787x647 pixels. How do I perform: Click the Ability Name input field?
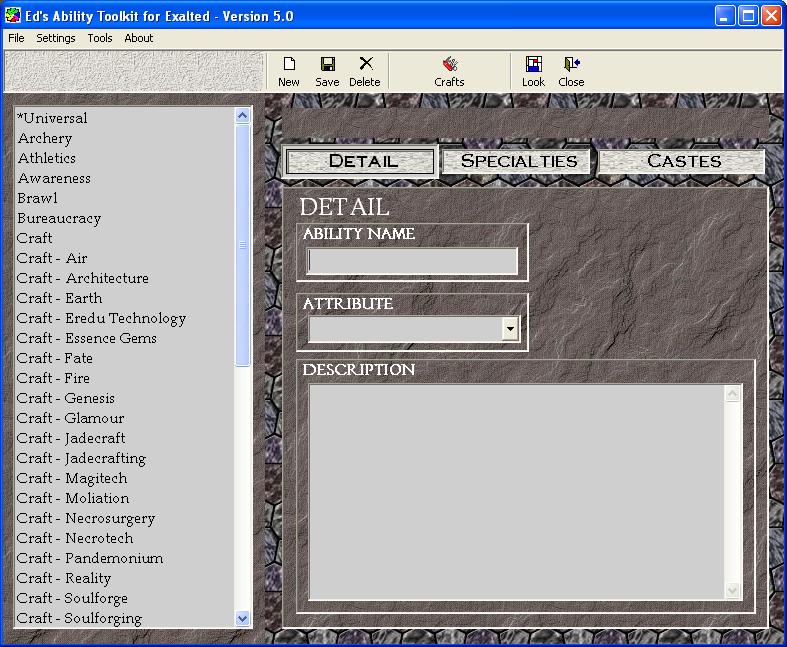pos(412,261)
